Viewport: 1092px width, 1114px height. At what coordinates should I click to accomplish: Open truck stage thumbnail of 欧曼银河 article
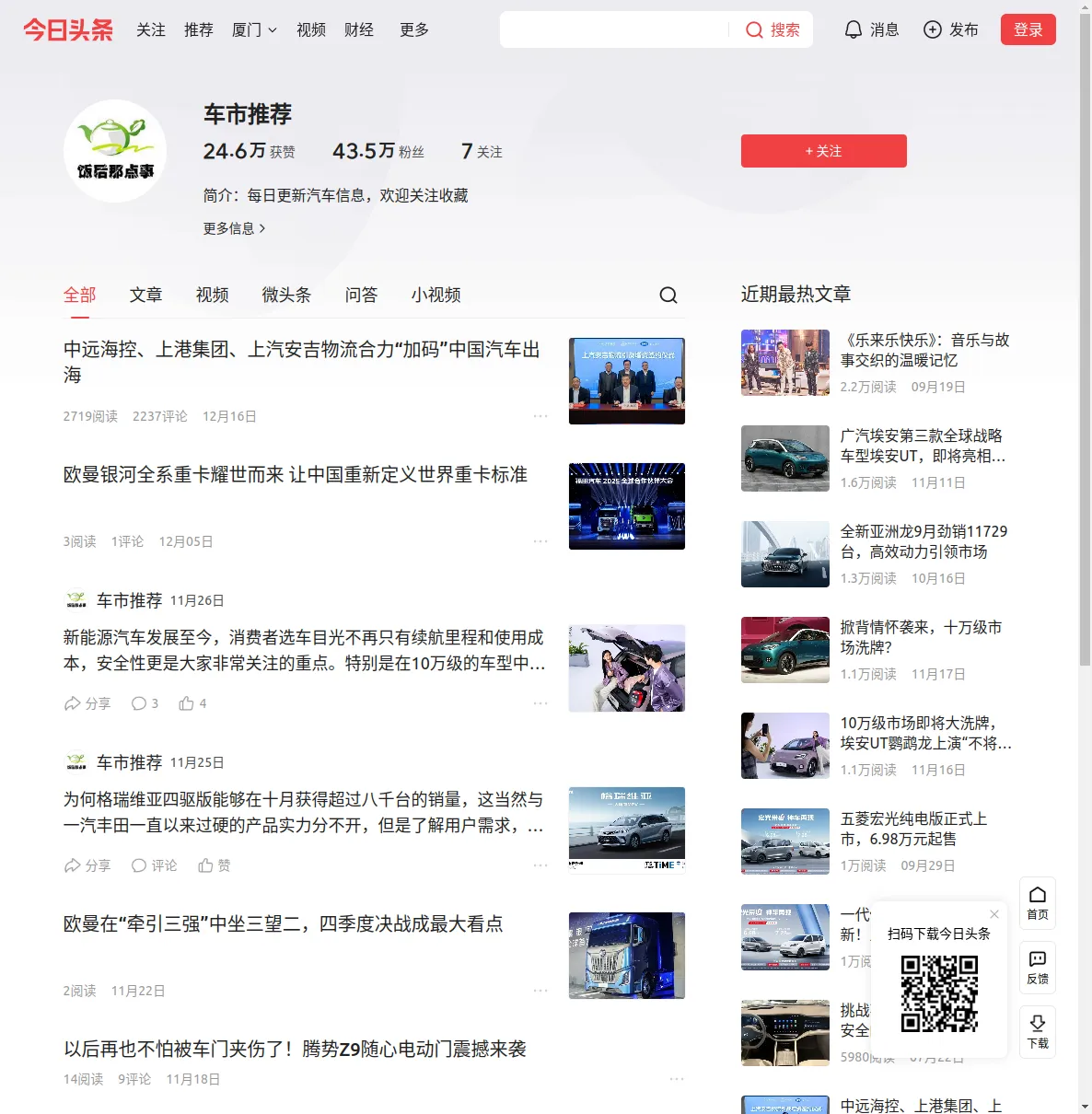point(627,506)
